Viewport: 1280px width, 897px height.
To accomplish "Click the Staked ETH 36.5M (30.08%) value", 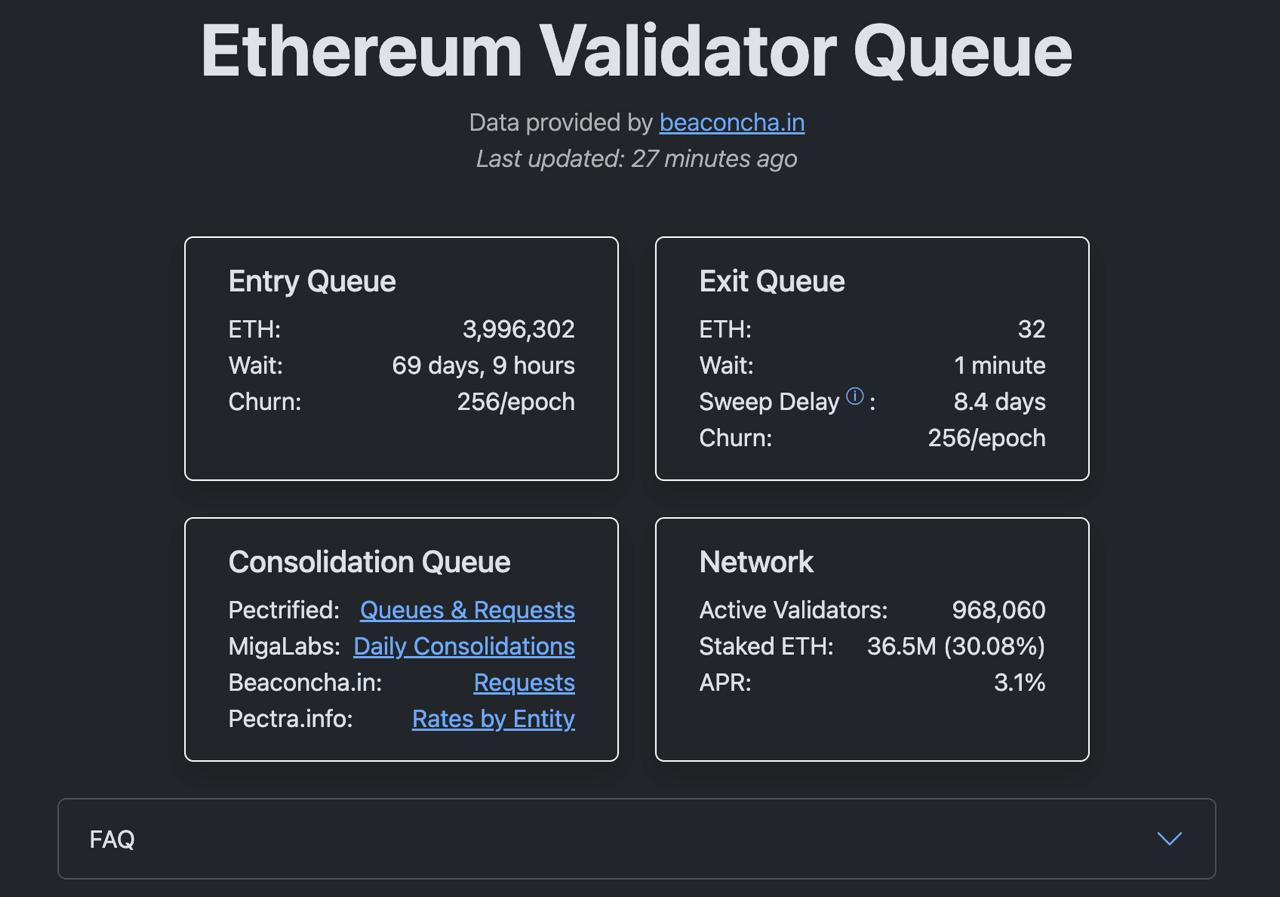I will pos(955,646).
